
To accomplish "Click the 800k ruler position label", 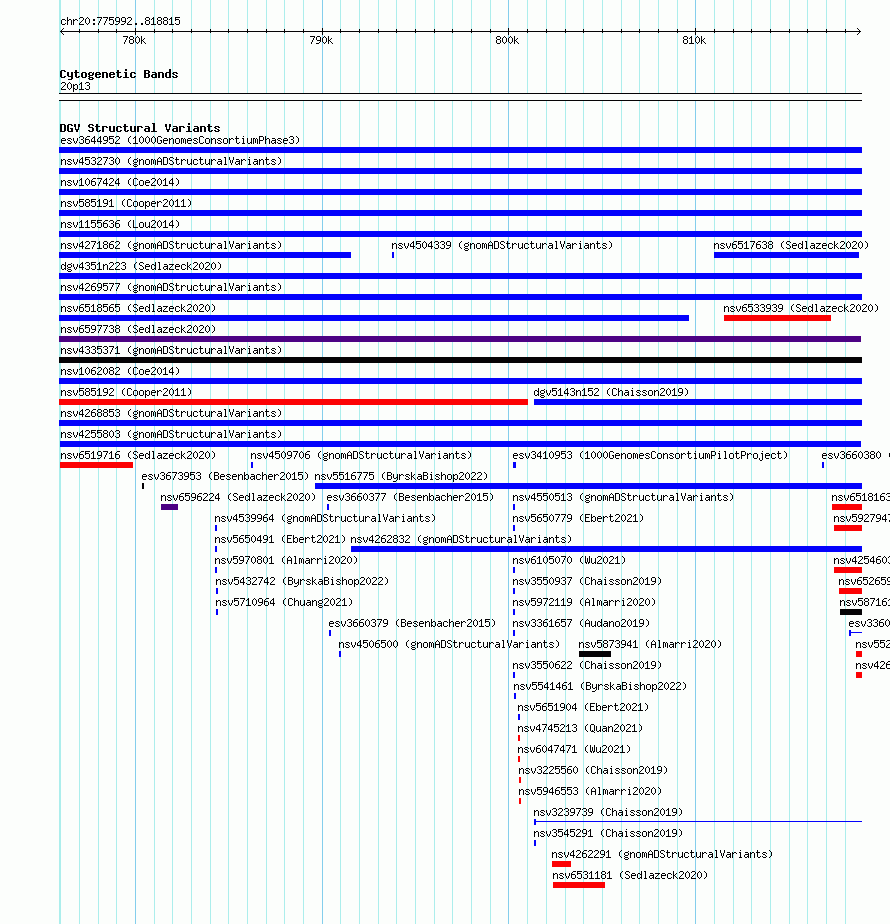I will pyautogui.click(x=507, y=41).
